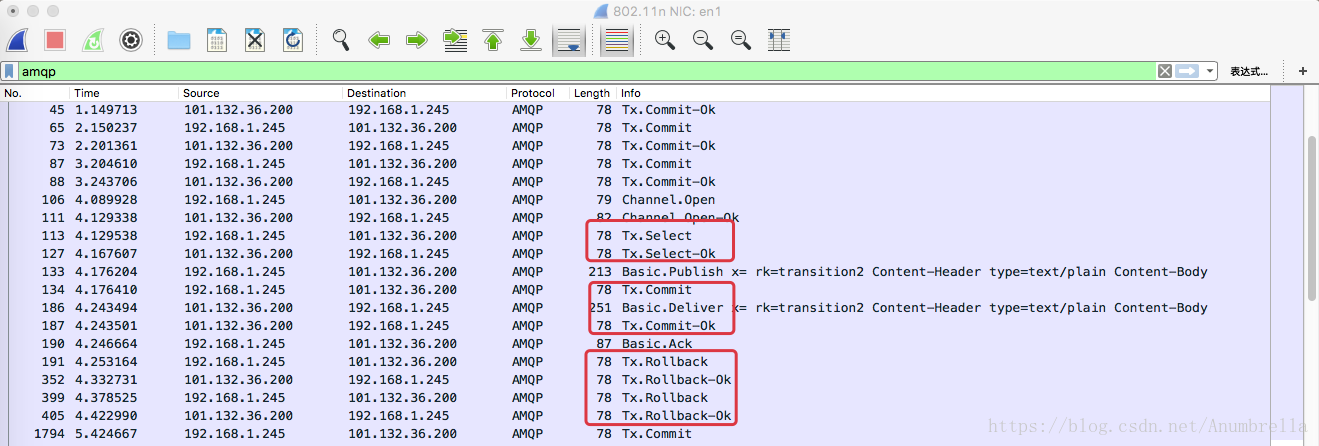Sort by the Info column header
The height and width of the screenshot is (446, 1319).
[x=943, y=93]
